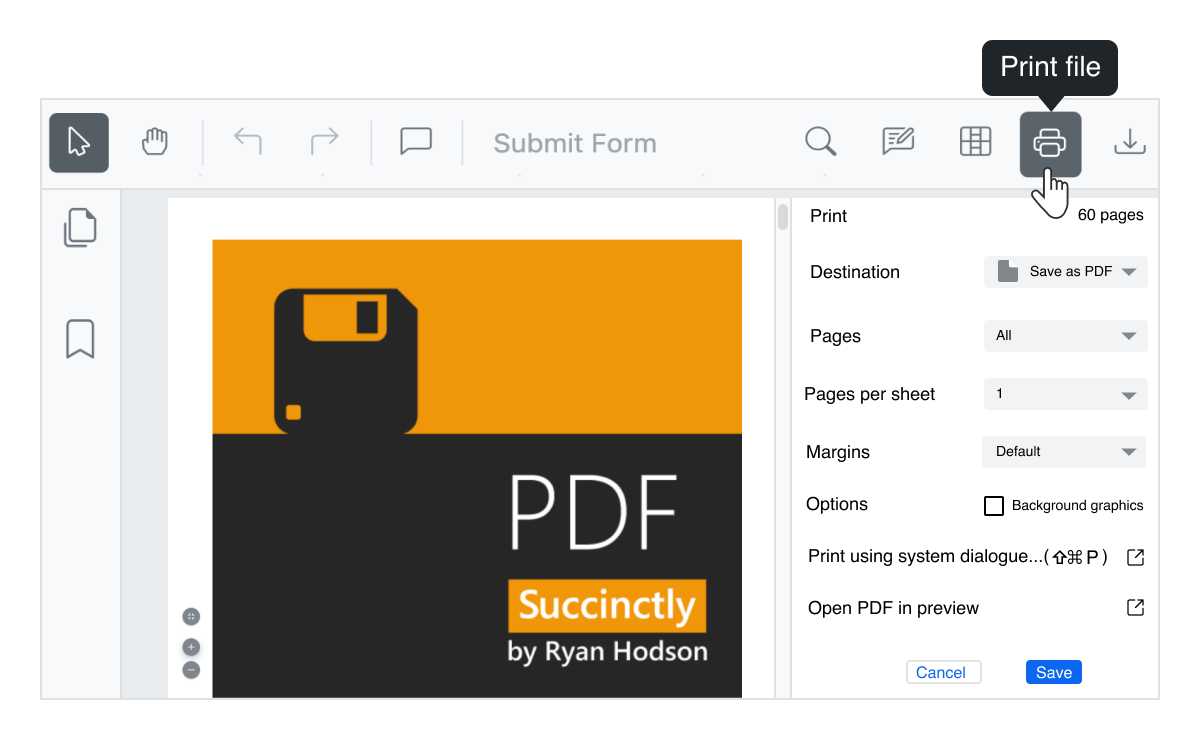The width and height of the screenshot is (1200, 740).
Task: Open the signature editing tool
Action: (x=897, y=141)
